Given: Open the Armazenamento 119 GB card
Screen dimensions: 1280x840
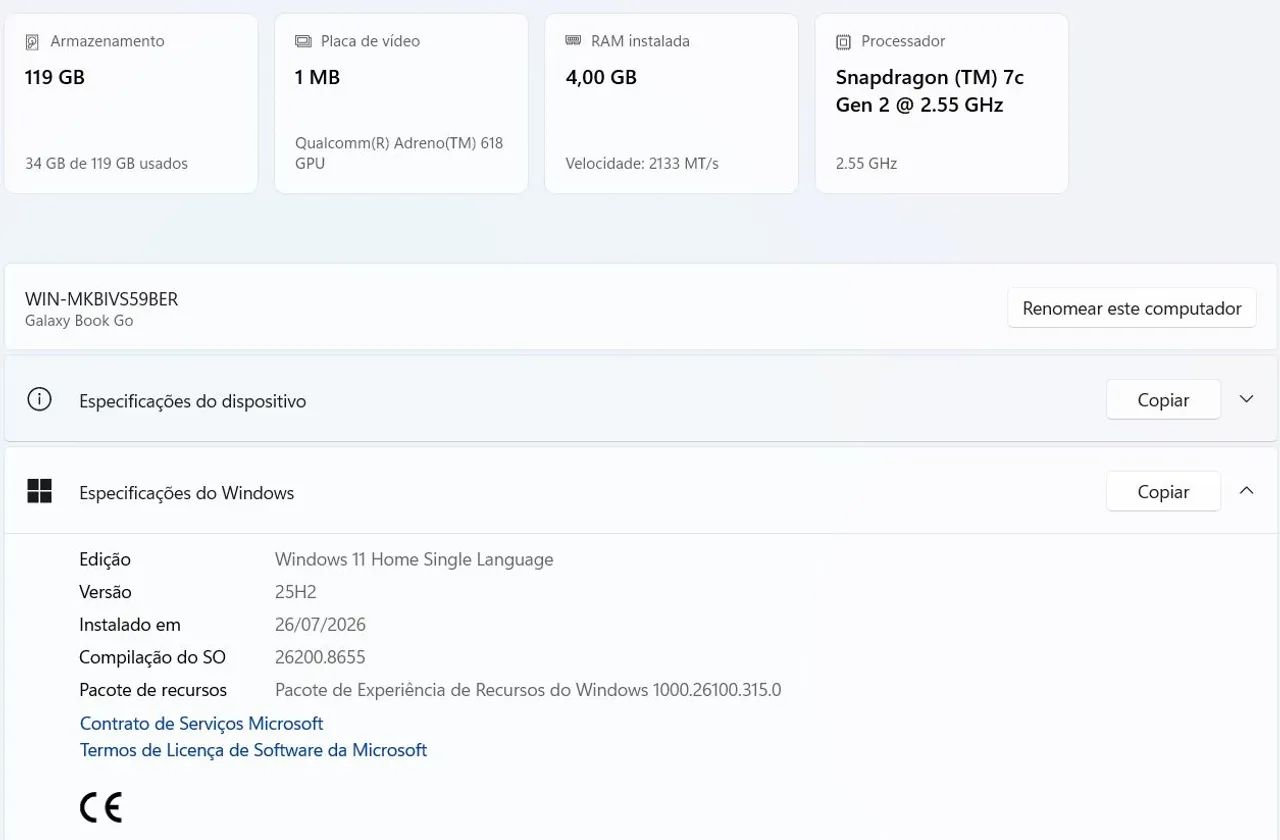Looking at the screenshot, I should pos(131,103).
